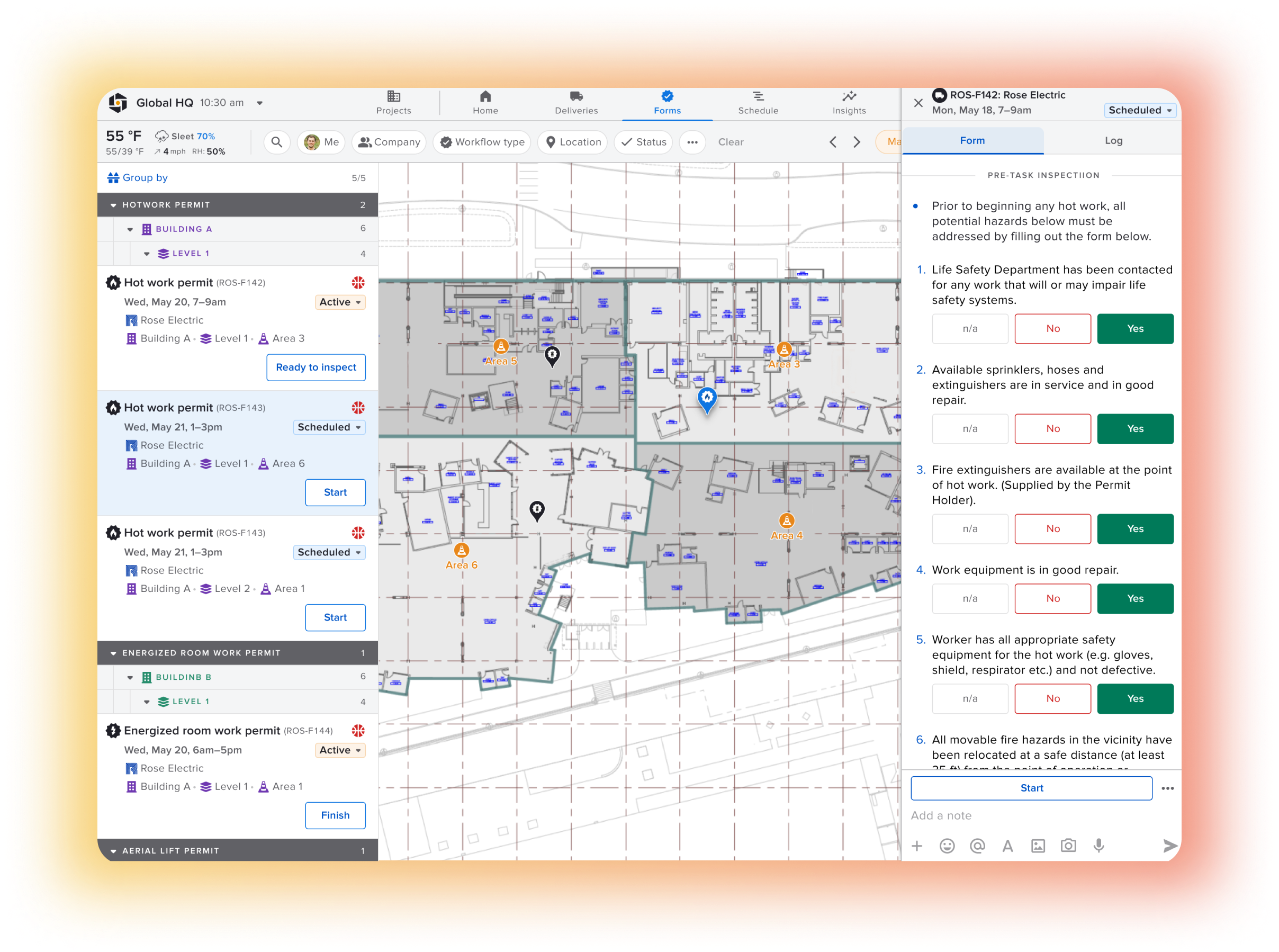Image resolution: width=1279 pixels, height=952 pixels.
Task: Select Yes for question 4 work equipment
Action: [x=1134, y=599]
